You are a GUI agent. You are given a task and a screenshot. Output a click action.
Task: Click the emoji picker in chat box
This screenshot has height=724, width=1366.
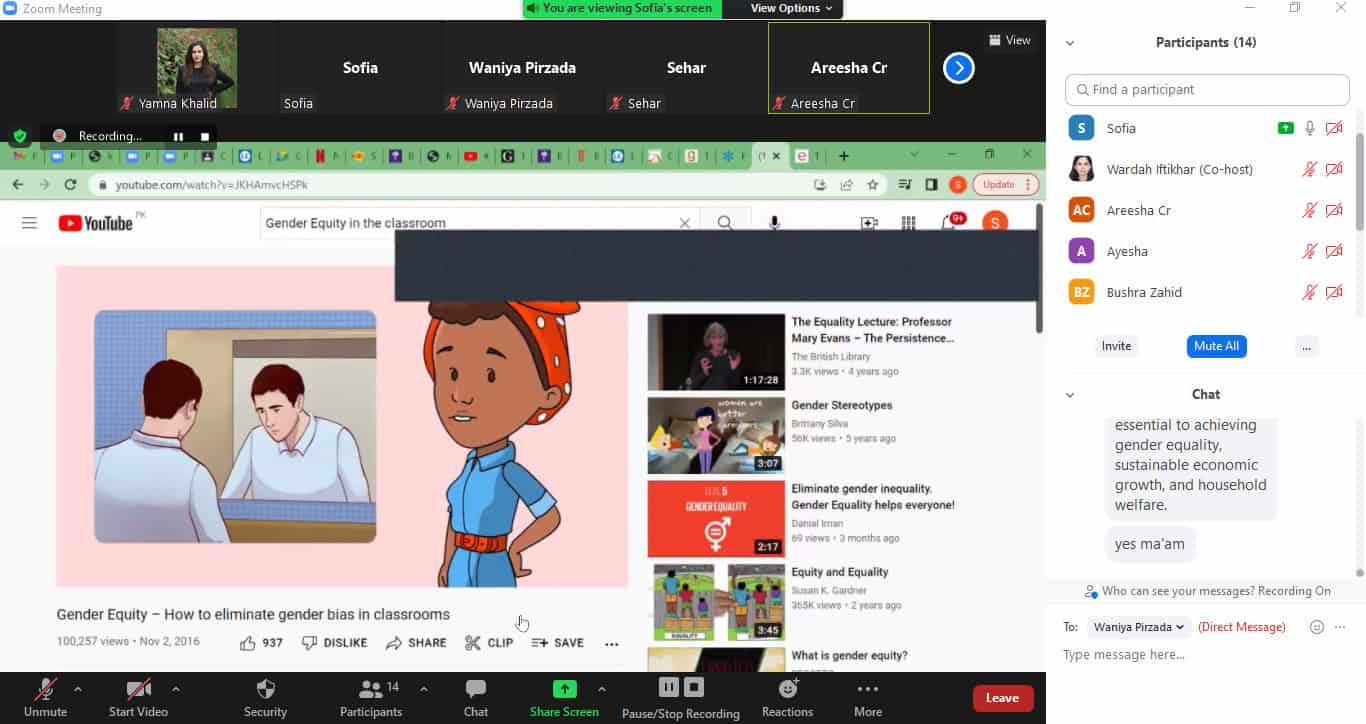tap(1317, 627)
